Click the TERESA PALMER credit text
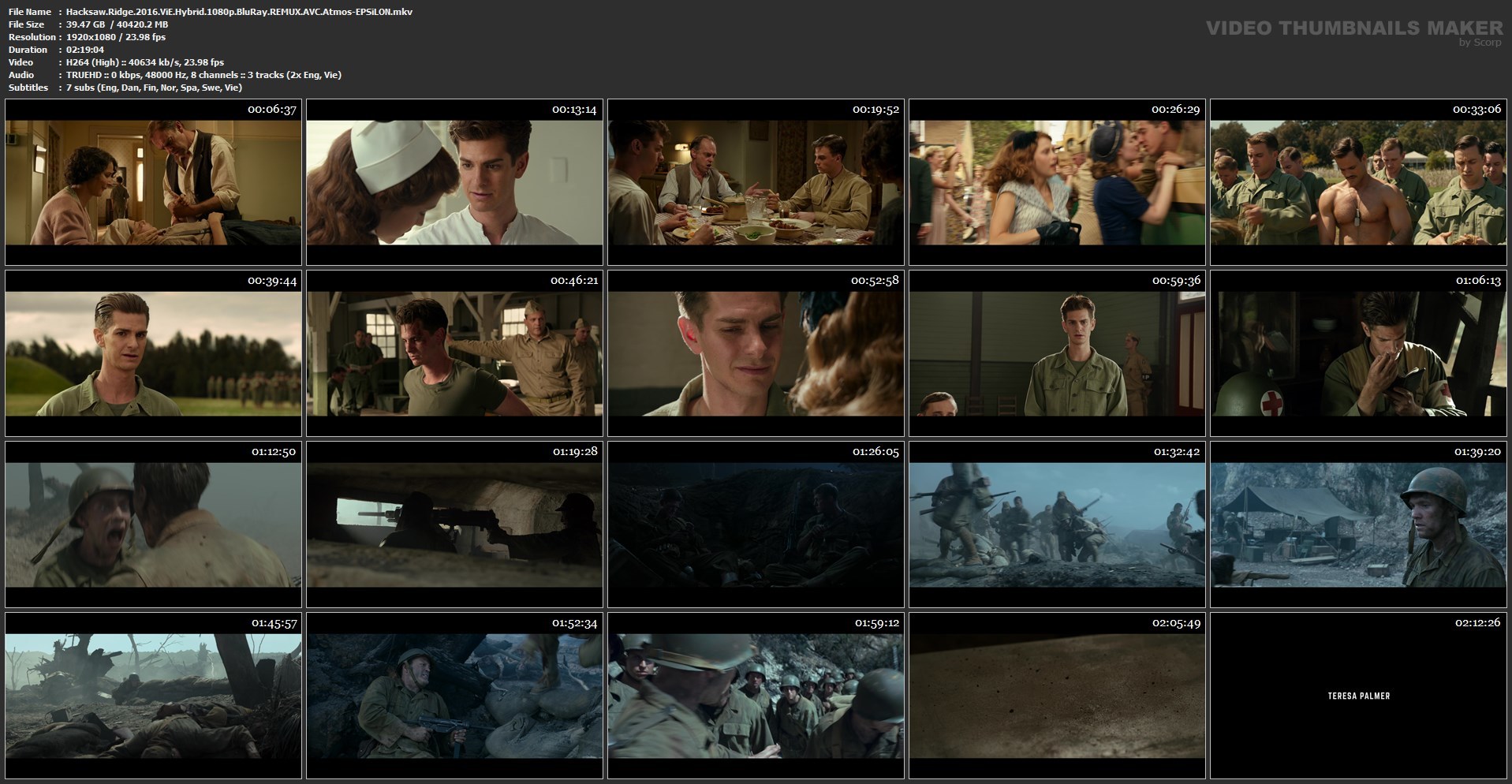The width and height of the screenshot is (1512, 784). click(1359, 696)
